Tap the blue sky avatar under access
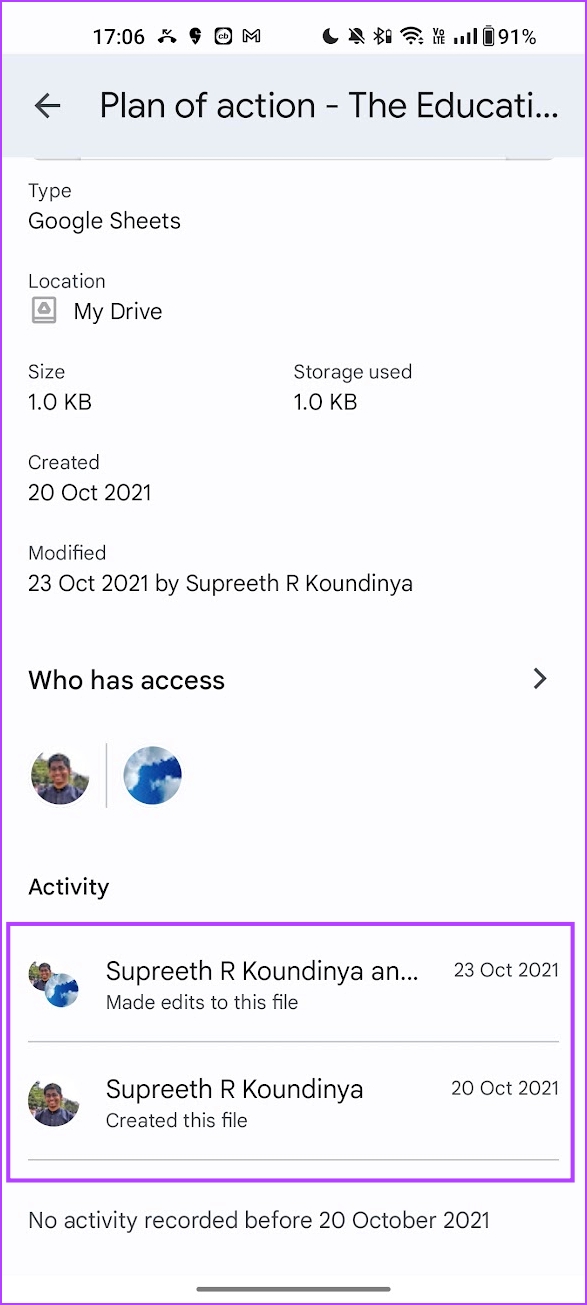 point(152,775)
